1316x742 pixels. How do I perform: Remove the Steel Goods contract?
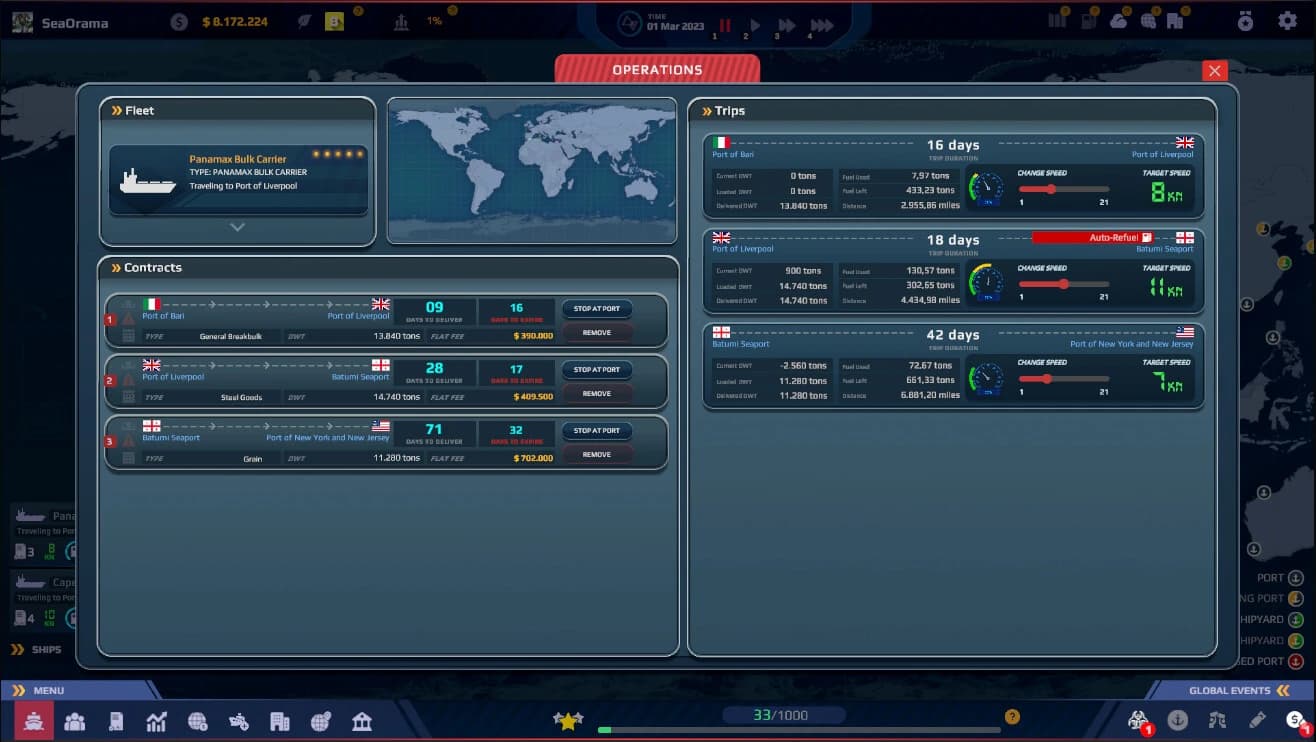click(x=597, y=393)
